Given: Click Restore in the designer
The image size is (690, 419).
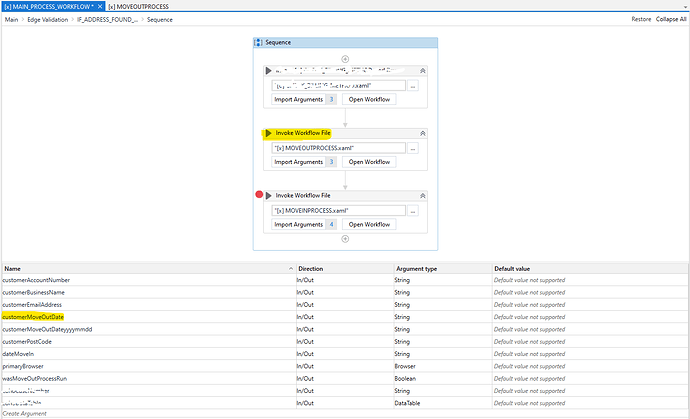Looking at the screenshot, I should pos(641,19).
